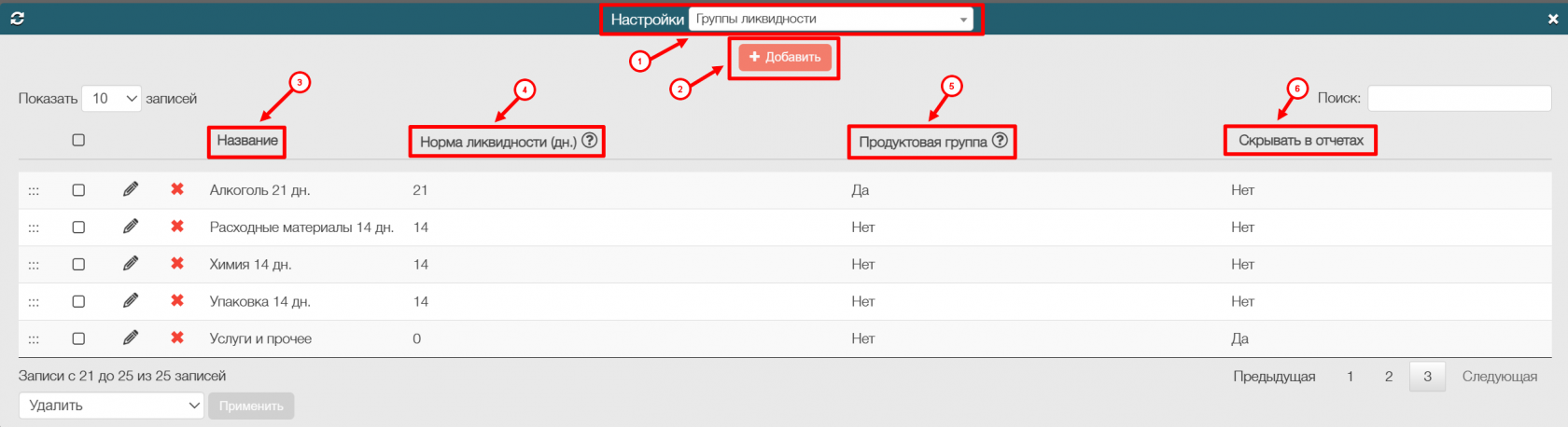Open the Удалить bulk action dropdown
Screen dimensions: 1568x427
111,406
